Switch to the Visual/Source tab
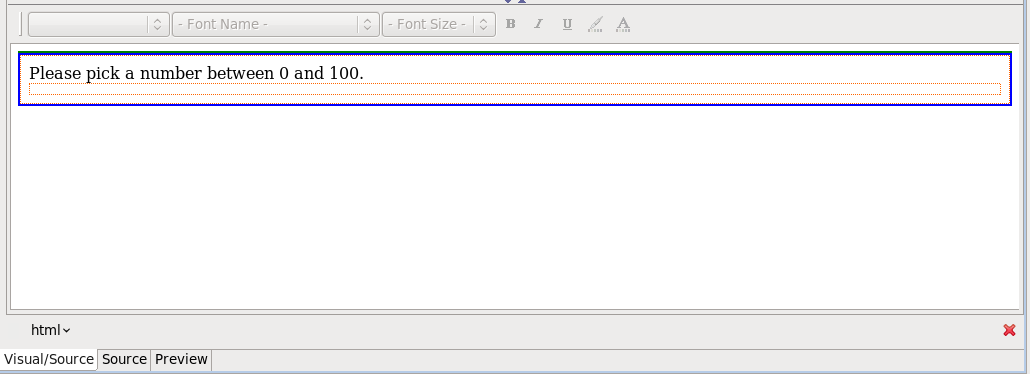This screenshot has width=1030, height=374. (49, 360)
